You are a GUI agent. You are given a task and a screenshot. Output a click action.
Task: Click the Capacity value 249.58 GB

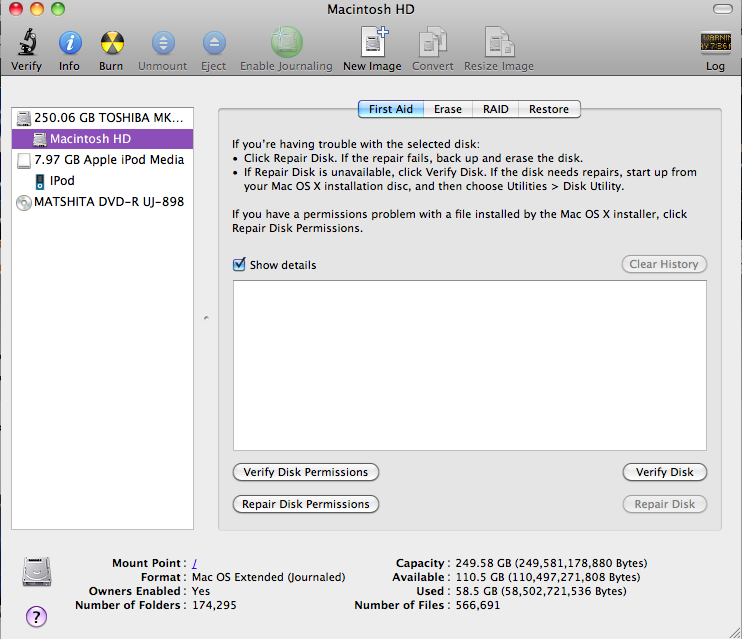(551, 563)
